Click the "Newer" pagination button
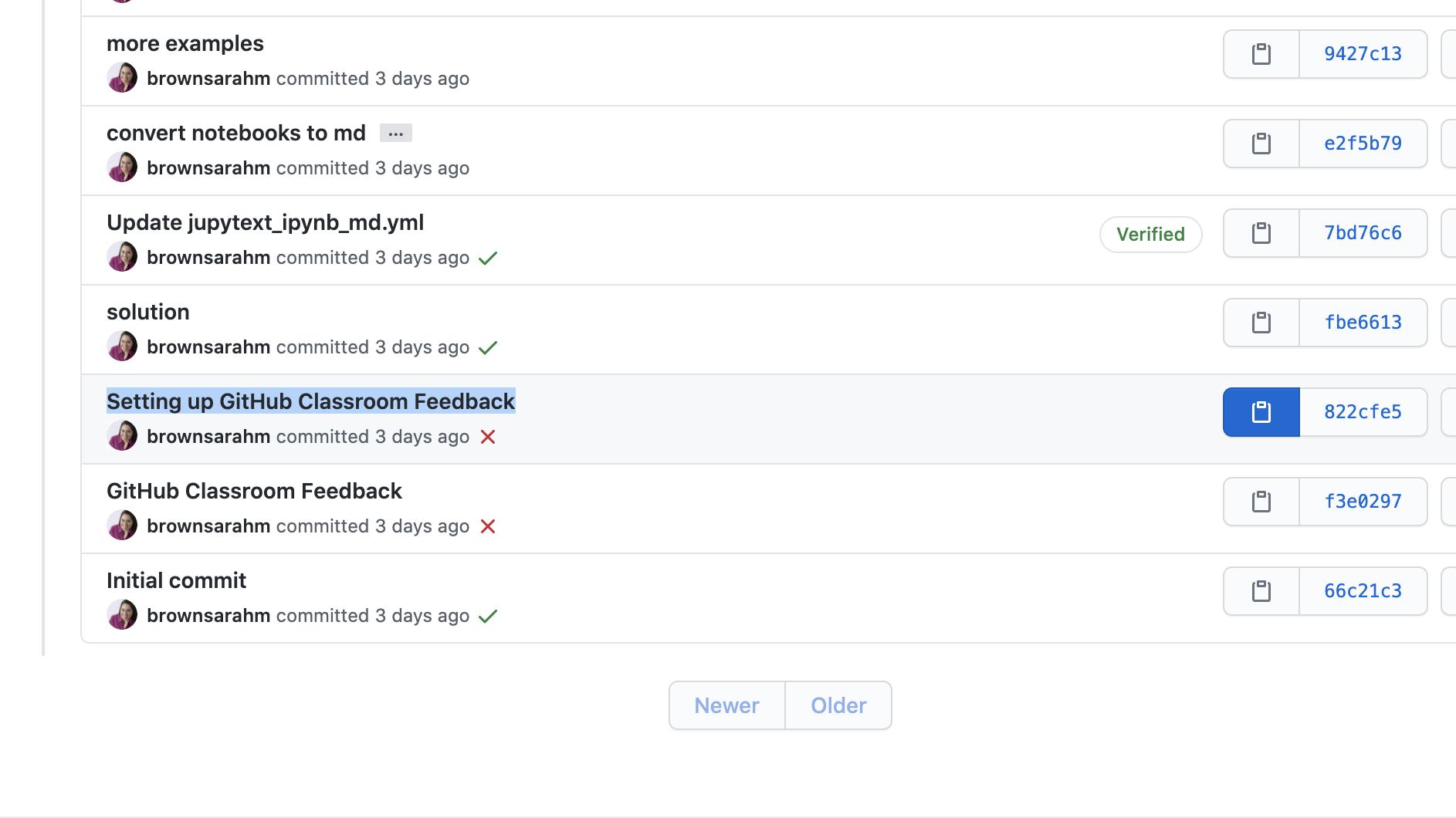 [726, 705]
